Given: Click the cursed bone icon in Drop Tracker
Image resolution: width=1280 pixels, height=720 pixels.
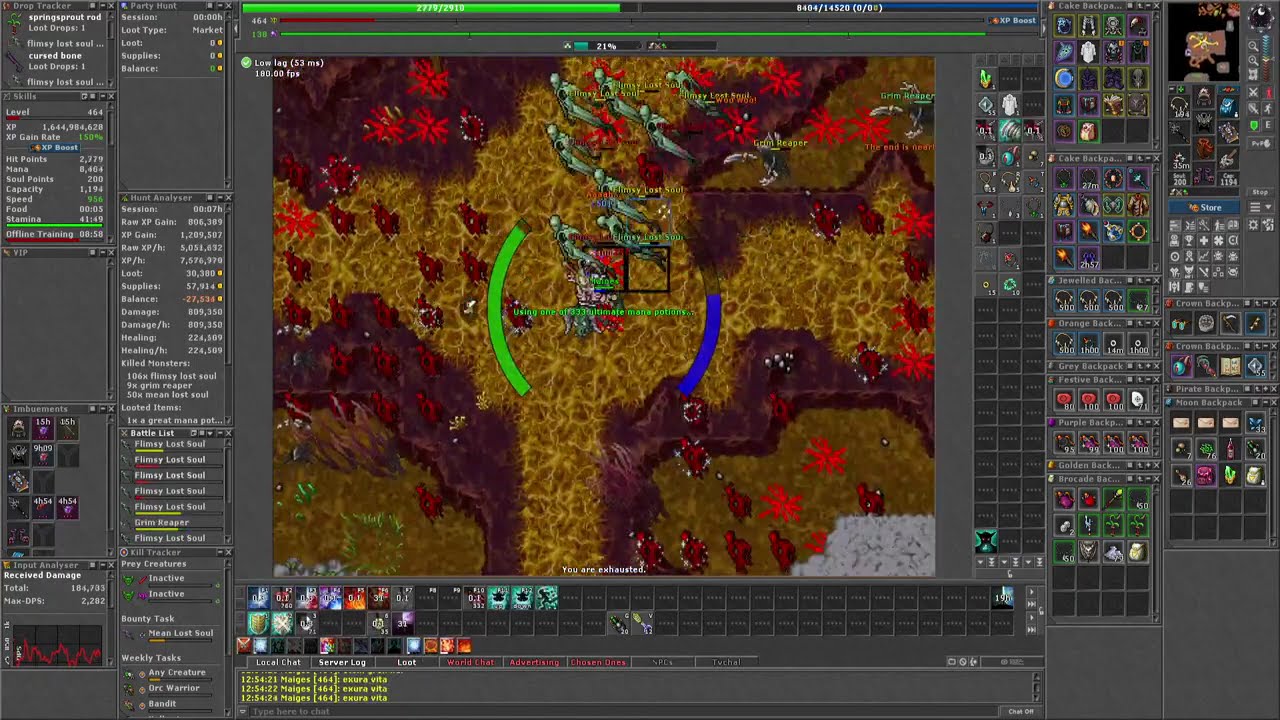Looking at the screenshot, I should click(15, 61).
